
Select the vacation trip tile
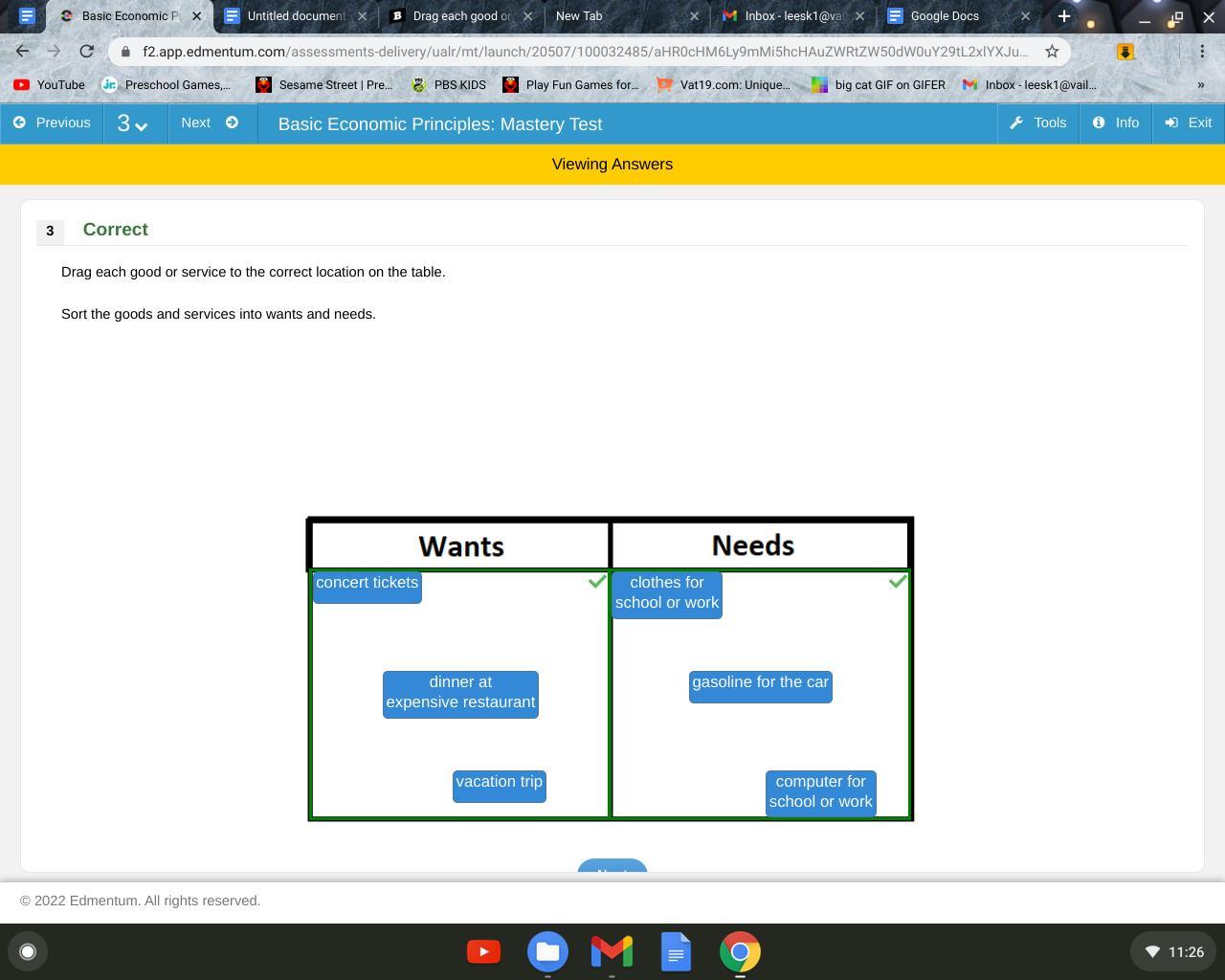(x=500, y=787)
